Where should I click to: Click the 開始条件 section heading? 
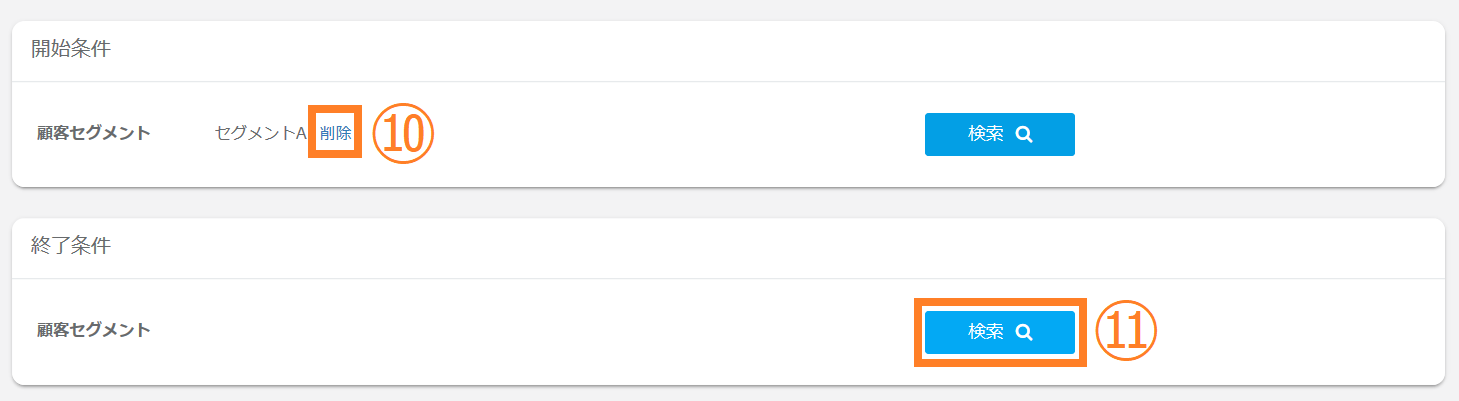[x=71, y=50]
